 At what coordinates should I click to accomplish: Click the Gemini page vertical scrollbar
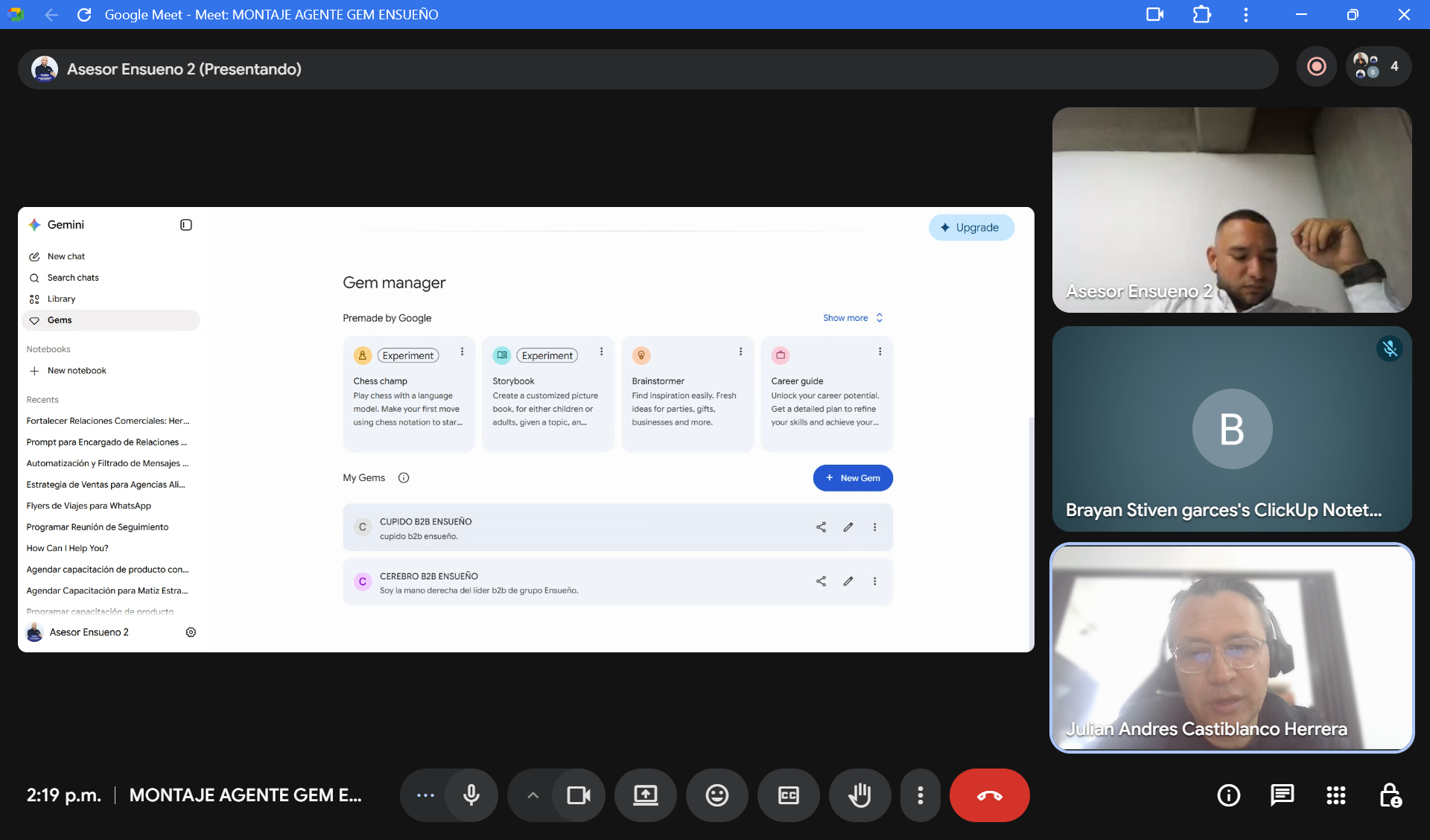tap(1031, 532)
